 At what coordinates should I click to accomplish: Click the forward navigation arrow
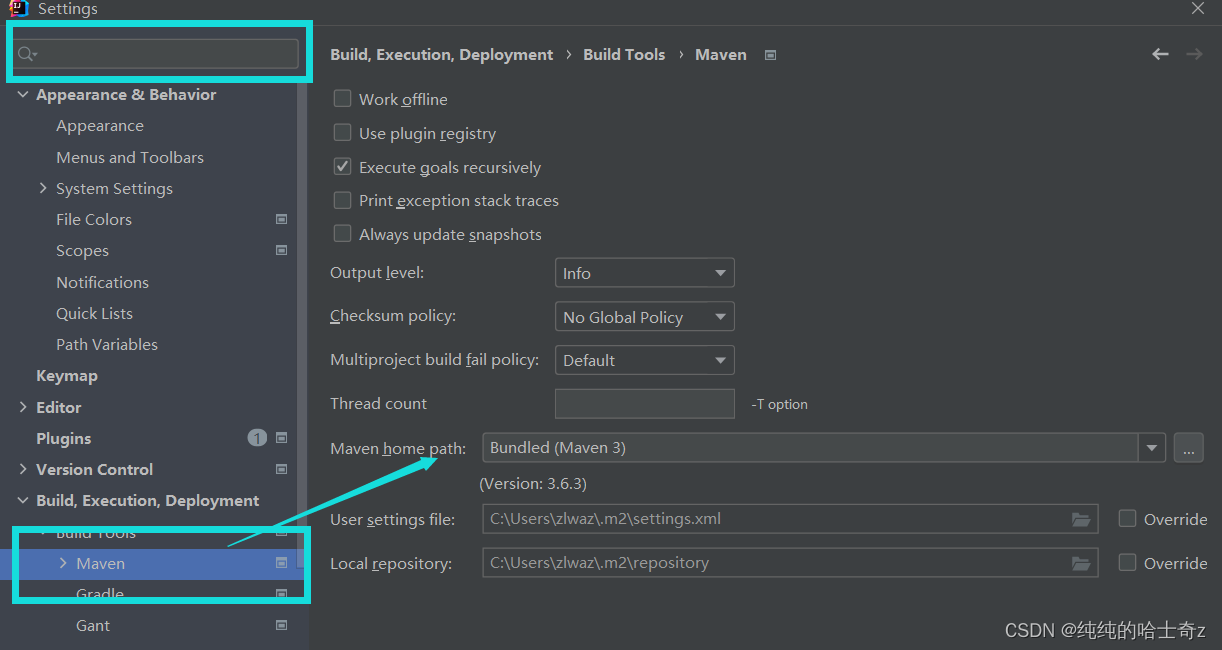pyautogui.click(x=1194, y=54)
